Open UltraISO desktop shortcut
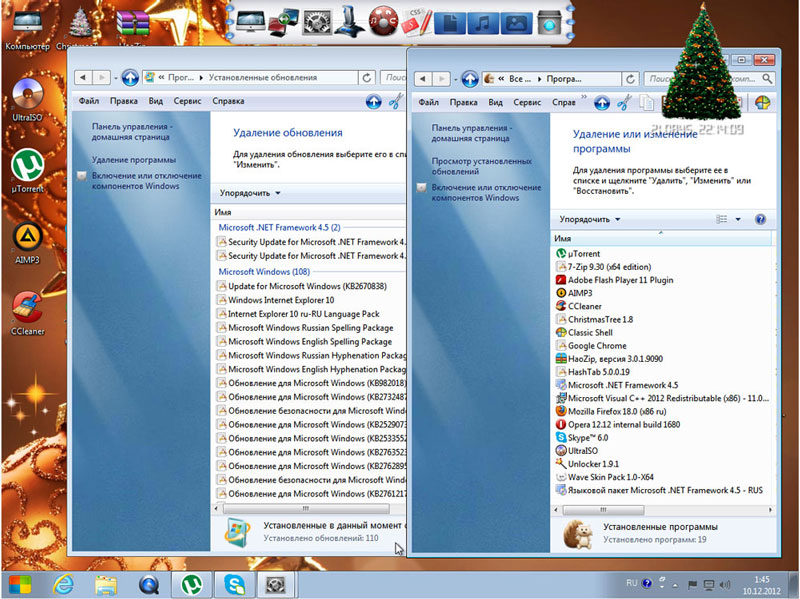The width and height of the screenshot is (800, 599). click(27, 95)
